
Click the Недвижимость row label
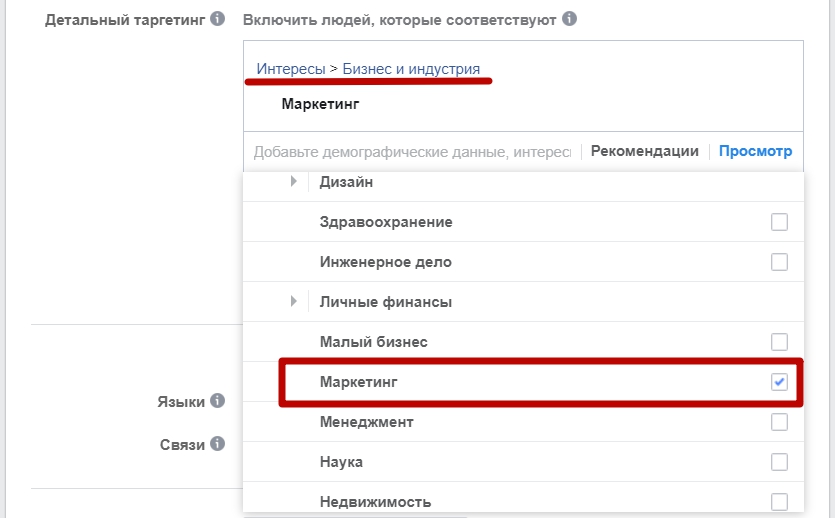click(375, 502)
